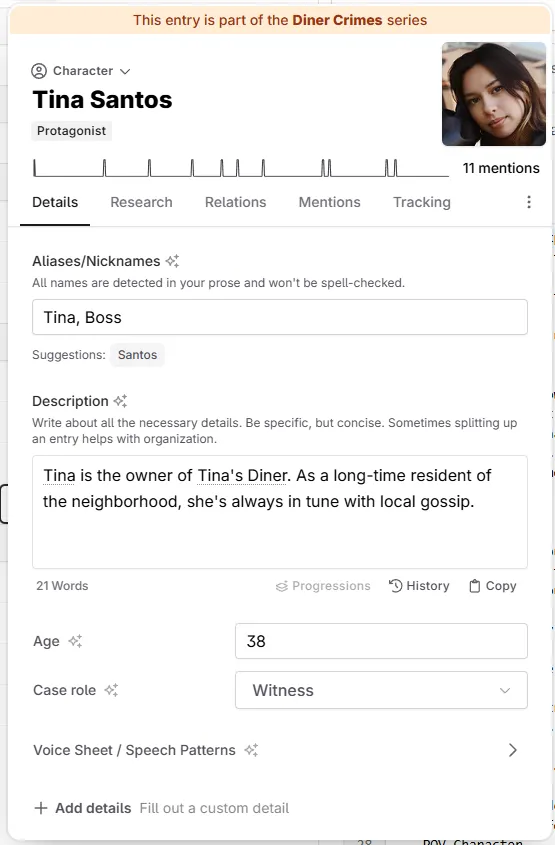555x845 pixels.
Task: Switch to the Research tab
Action: [141, 202]
